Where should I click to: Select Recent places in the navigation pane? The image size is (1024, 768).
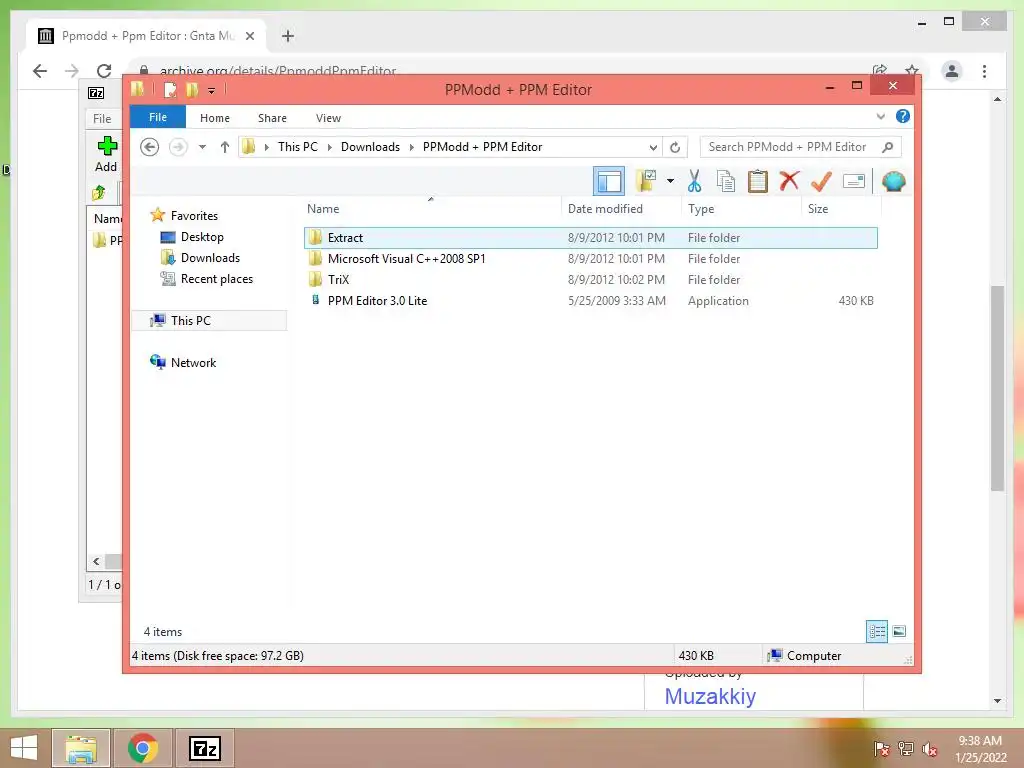216,279
